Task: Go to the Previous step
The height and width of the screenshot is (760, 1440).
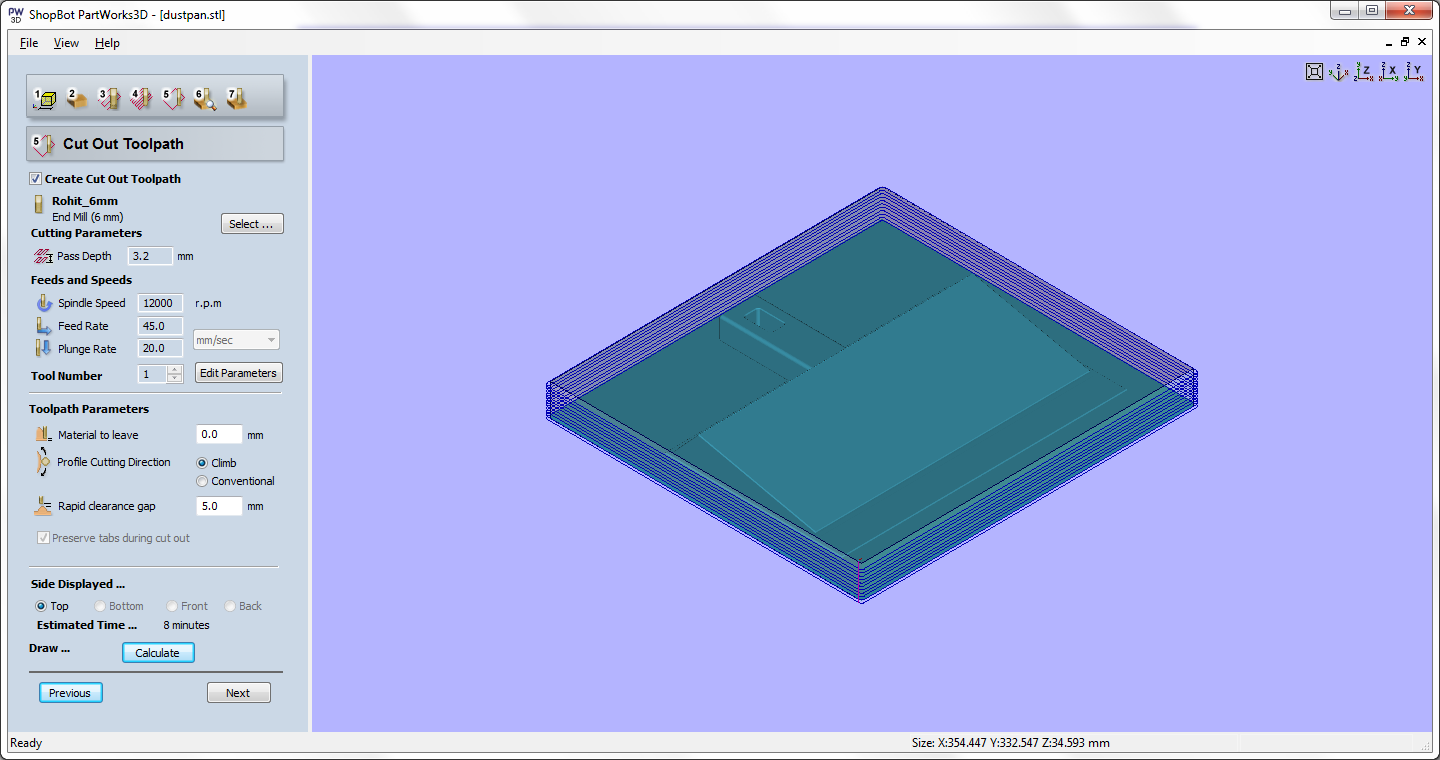Action: click(x=70, y=693)
